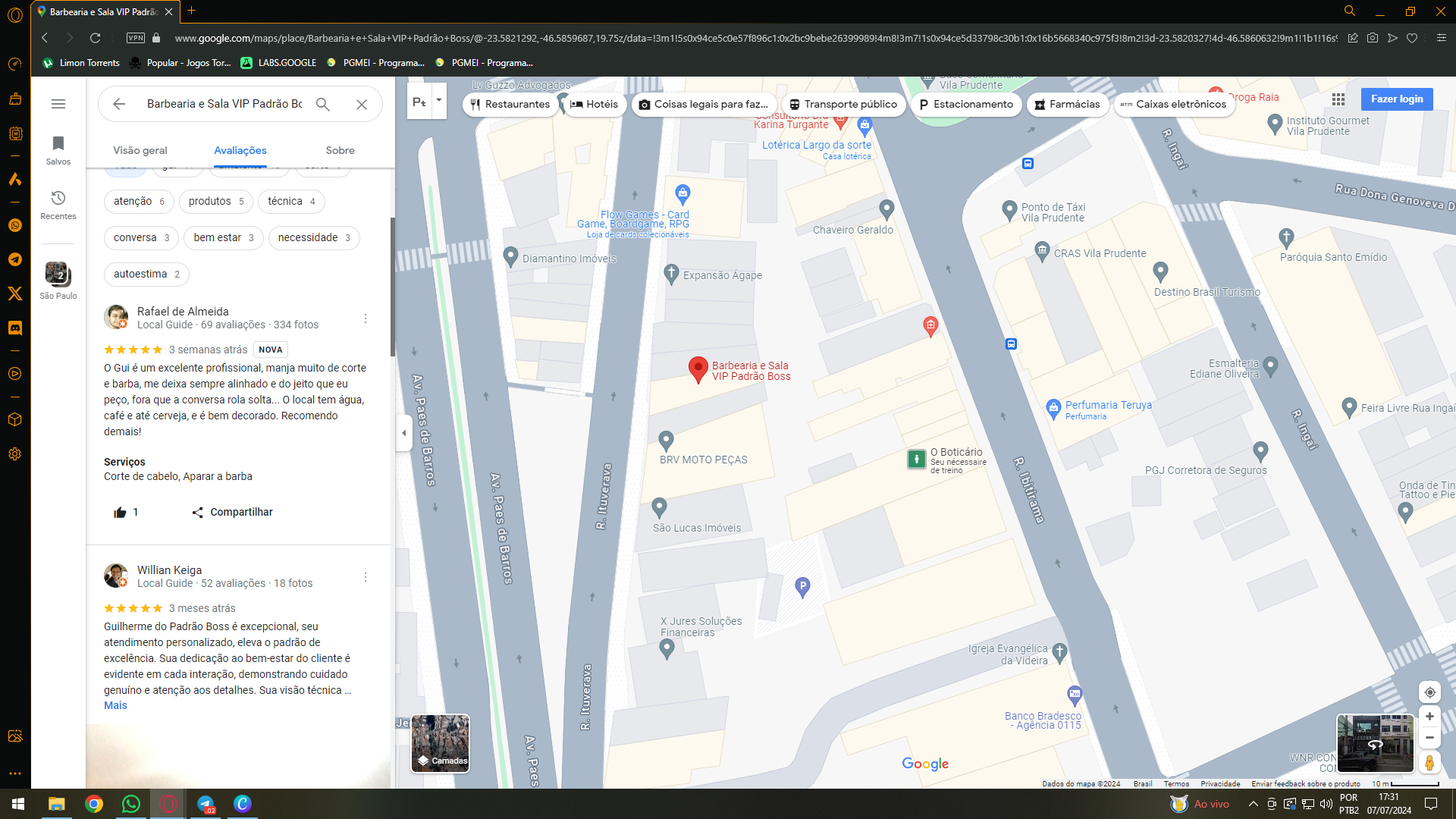Screen dimensions: 1456x819
Task: Click the magnifier search icon
Action: [x=323, y=104]
